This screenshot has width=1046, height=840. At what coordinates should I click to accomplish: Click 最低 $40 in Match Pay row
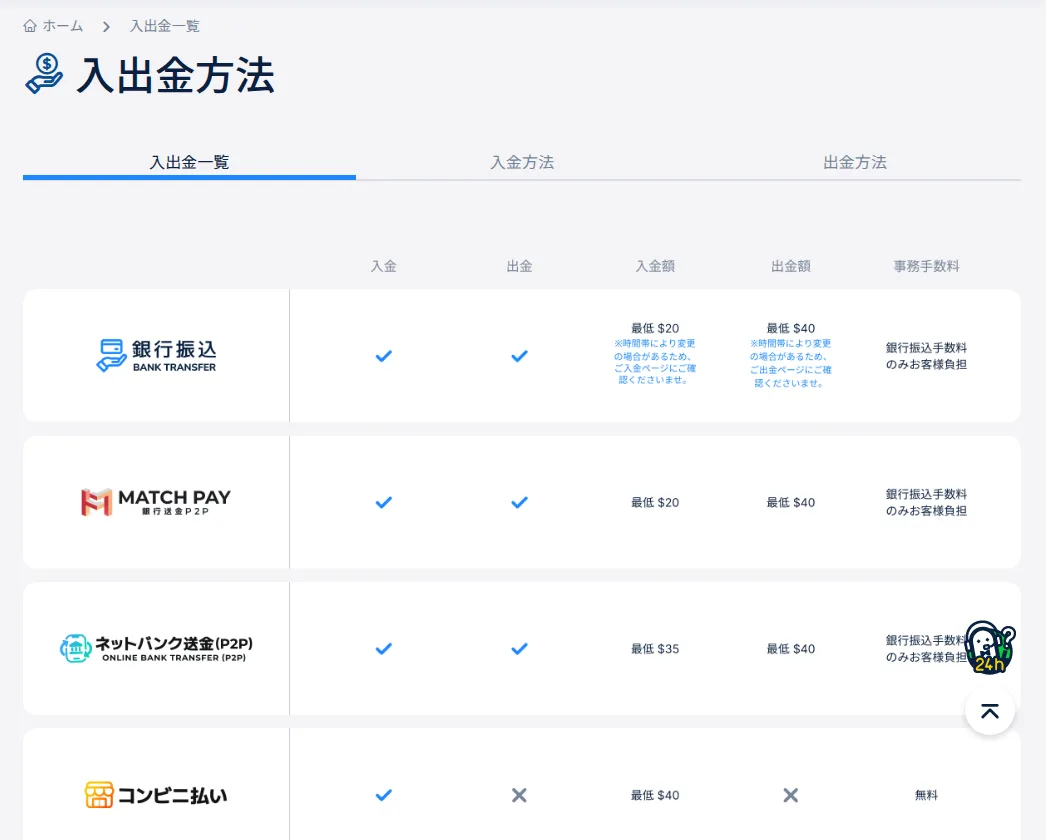click(x=791, y=502)
